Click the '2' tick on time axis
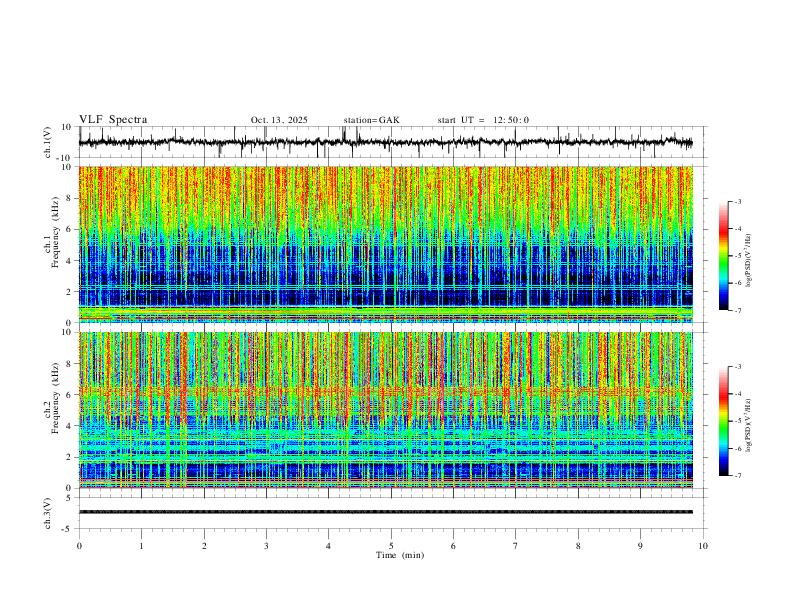Image resolution: width=792 pixels, height=612 pixels. tap(204, 546)
